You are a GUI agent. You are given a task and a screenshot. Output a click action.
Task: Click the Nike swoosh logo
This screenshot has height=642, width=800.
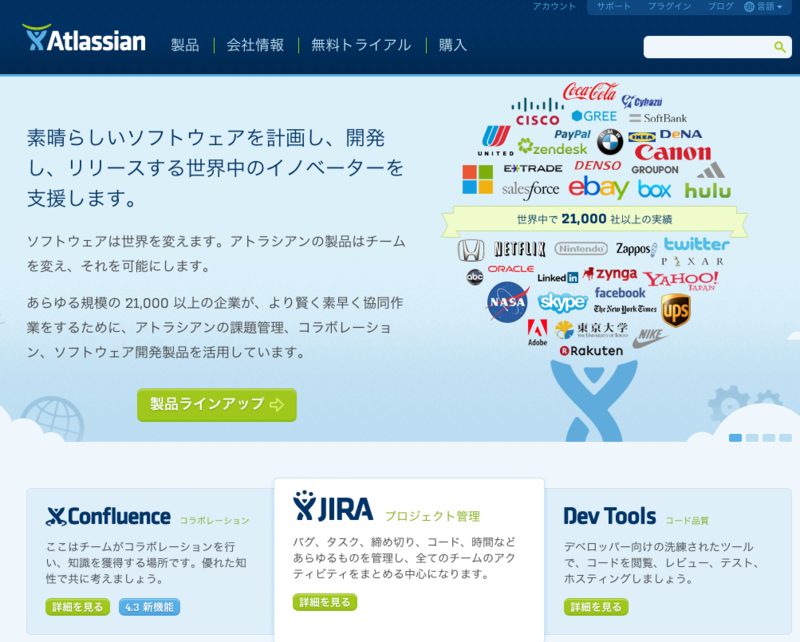coord(651,338)
